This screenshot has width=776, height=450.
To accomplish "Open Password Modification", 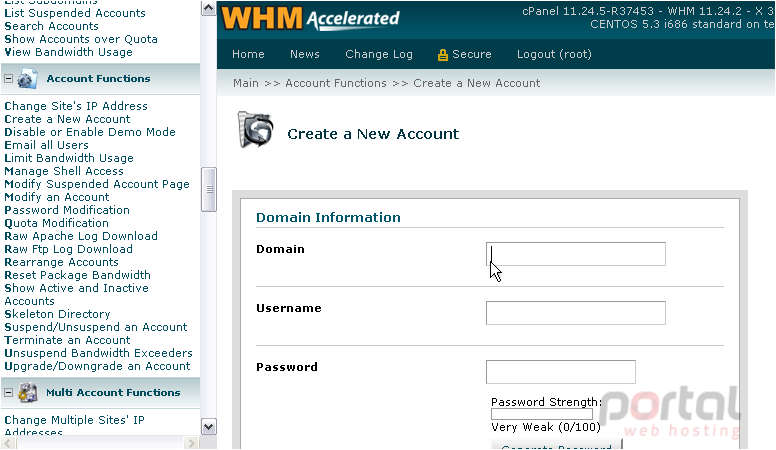I will coord(67,210).
